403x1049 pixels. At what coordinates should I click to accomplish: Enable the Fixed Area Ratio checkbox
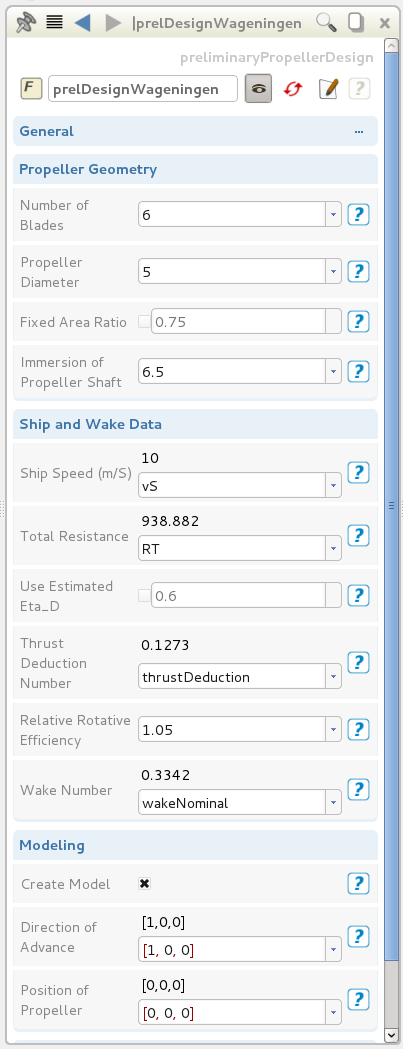tap(144, 322)
